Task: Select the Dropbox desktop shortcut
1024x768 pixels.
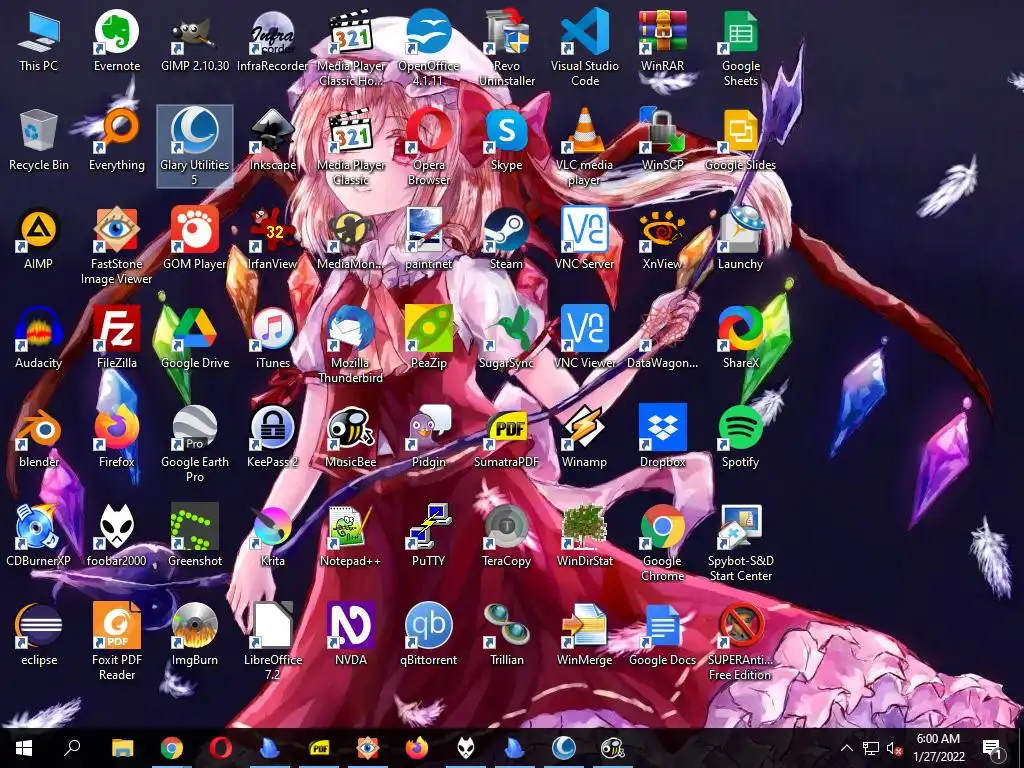Action: [662, 438]
